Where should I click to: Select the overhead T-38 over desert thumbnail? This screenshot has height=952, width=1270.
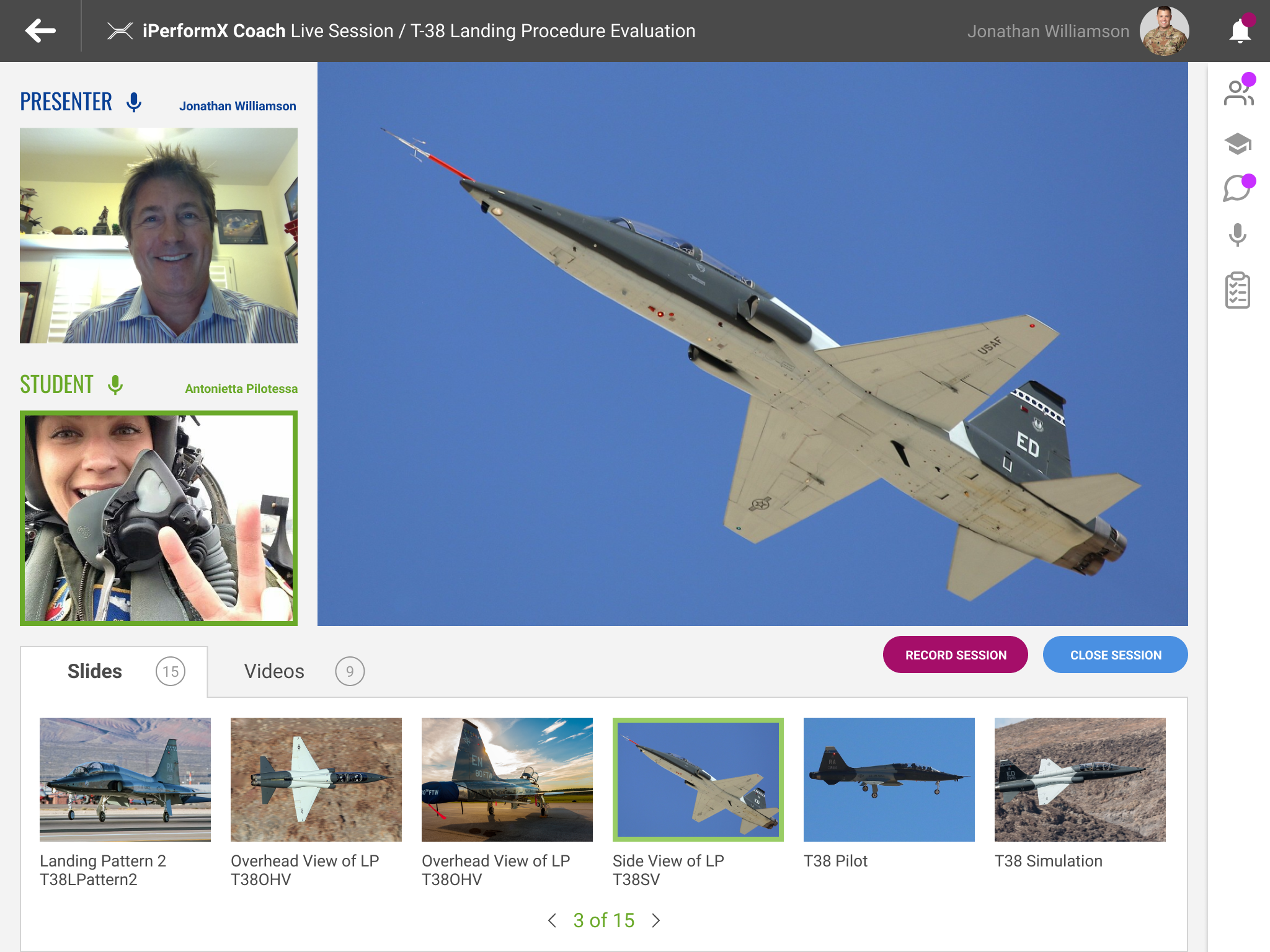coord(316,779)
